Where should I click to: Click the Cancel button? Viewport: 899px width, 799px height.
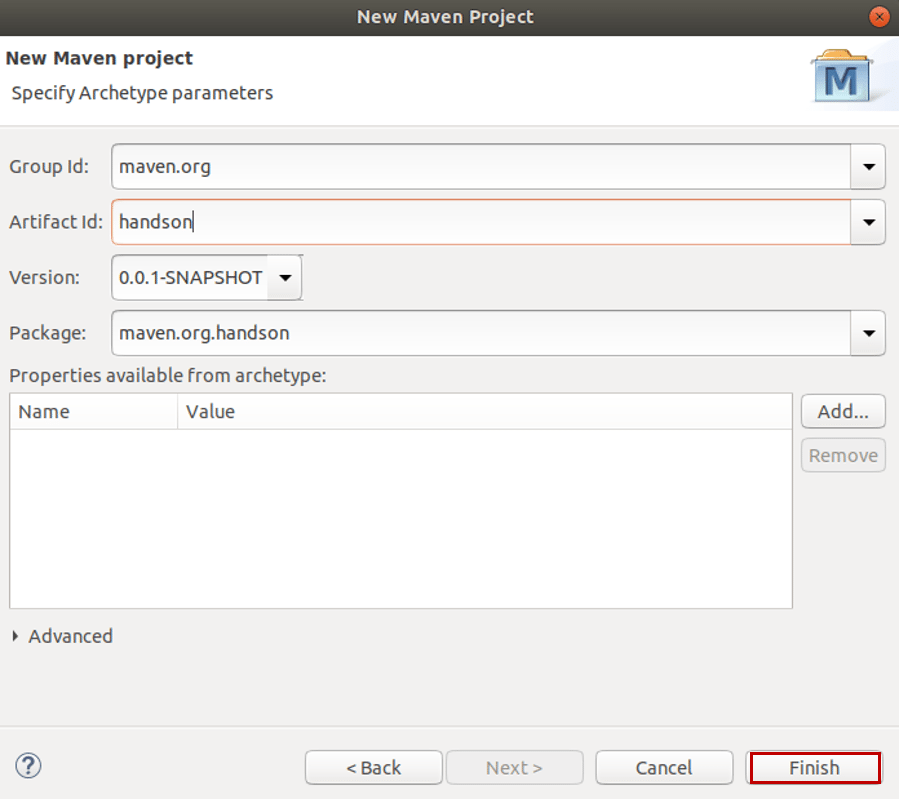pyautogui.click(x=664, y=767)
